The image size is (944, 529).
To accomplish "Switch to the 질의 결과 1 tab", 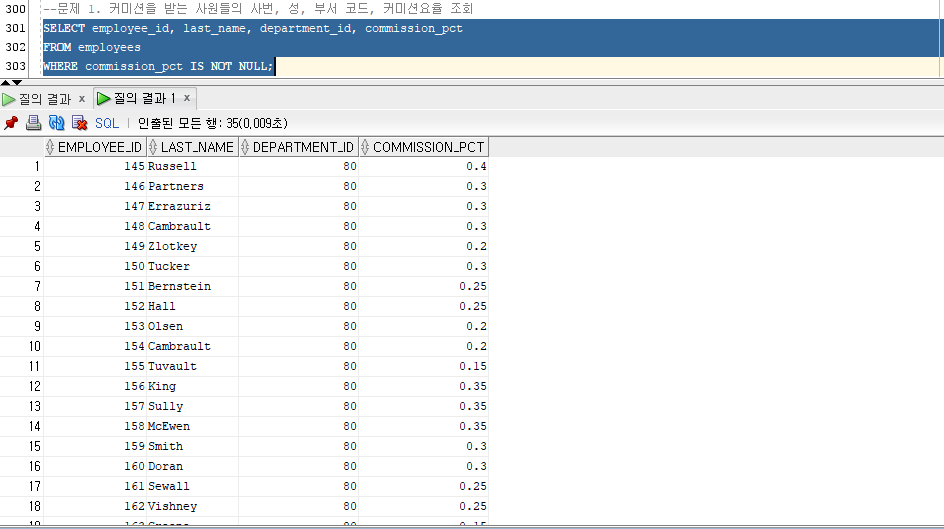I will pyautogui.click(x=144, y=98).
